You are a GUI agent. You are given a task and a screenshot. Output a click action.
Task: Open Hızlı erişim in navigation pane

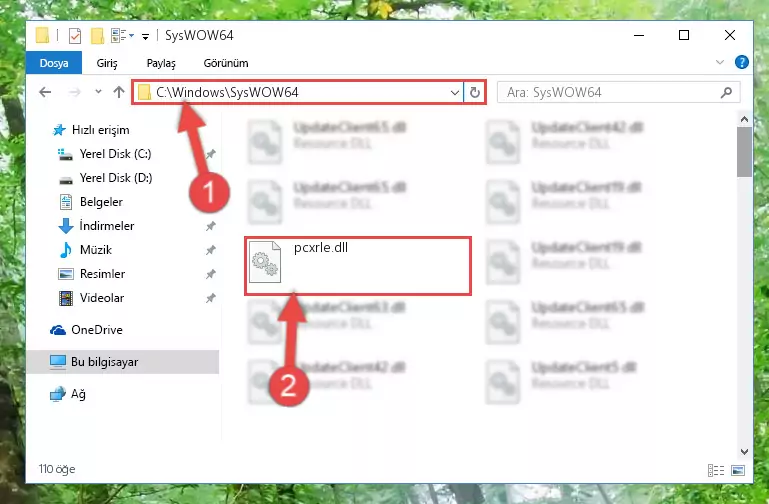click(100, 130)
